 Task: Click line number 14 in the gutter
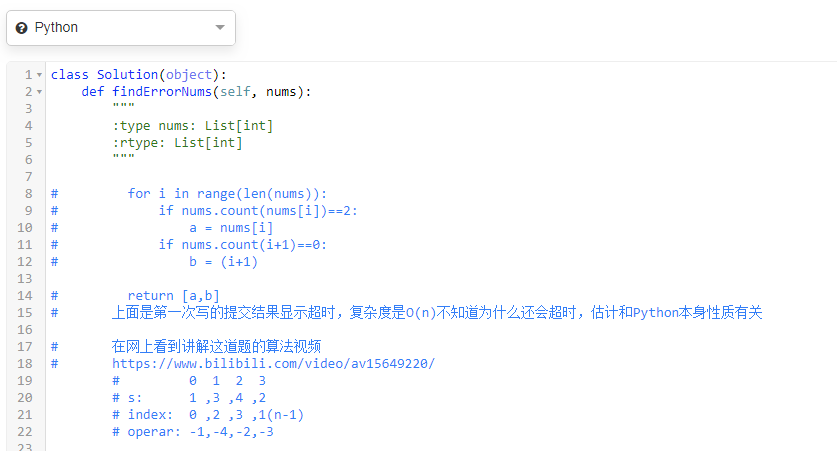(25, 296)
